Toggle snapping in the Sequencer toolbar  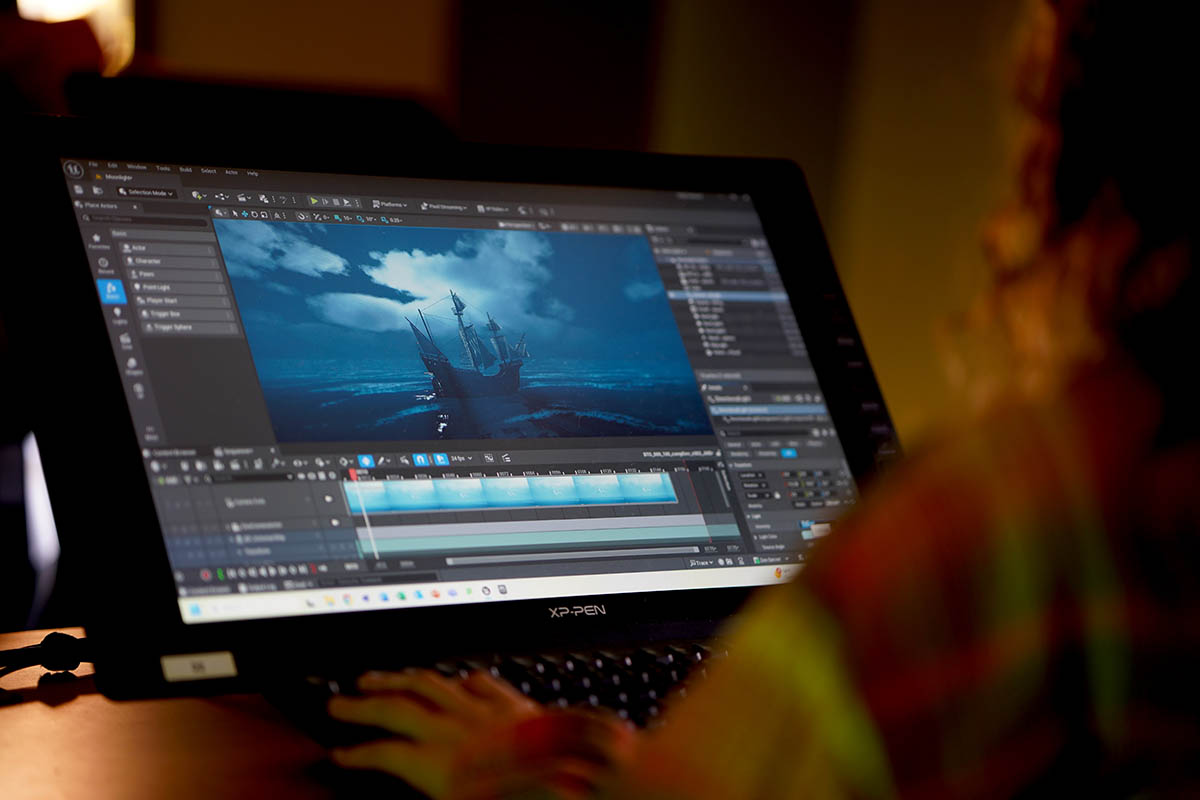point(419,461)
